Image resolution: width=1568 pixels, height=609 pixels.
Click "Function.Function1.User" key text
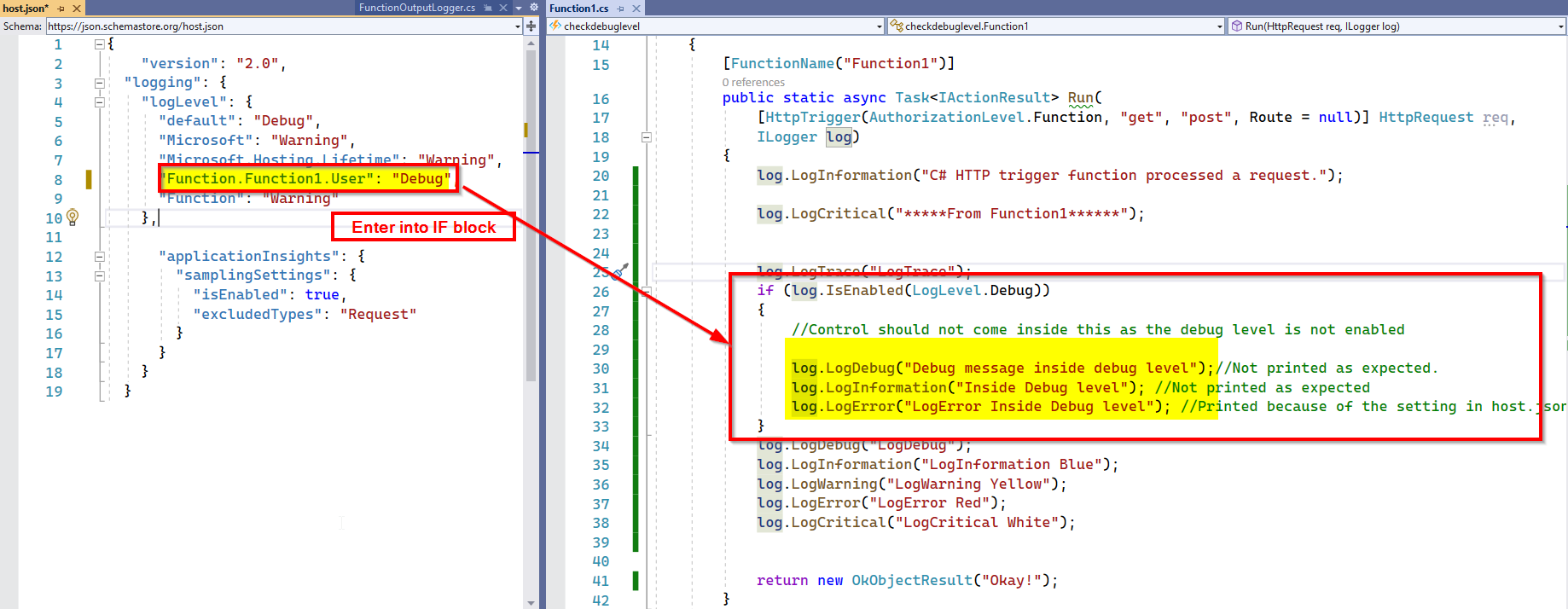[x=266, y=179]
